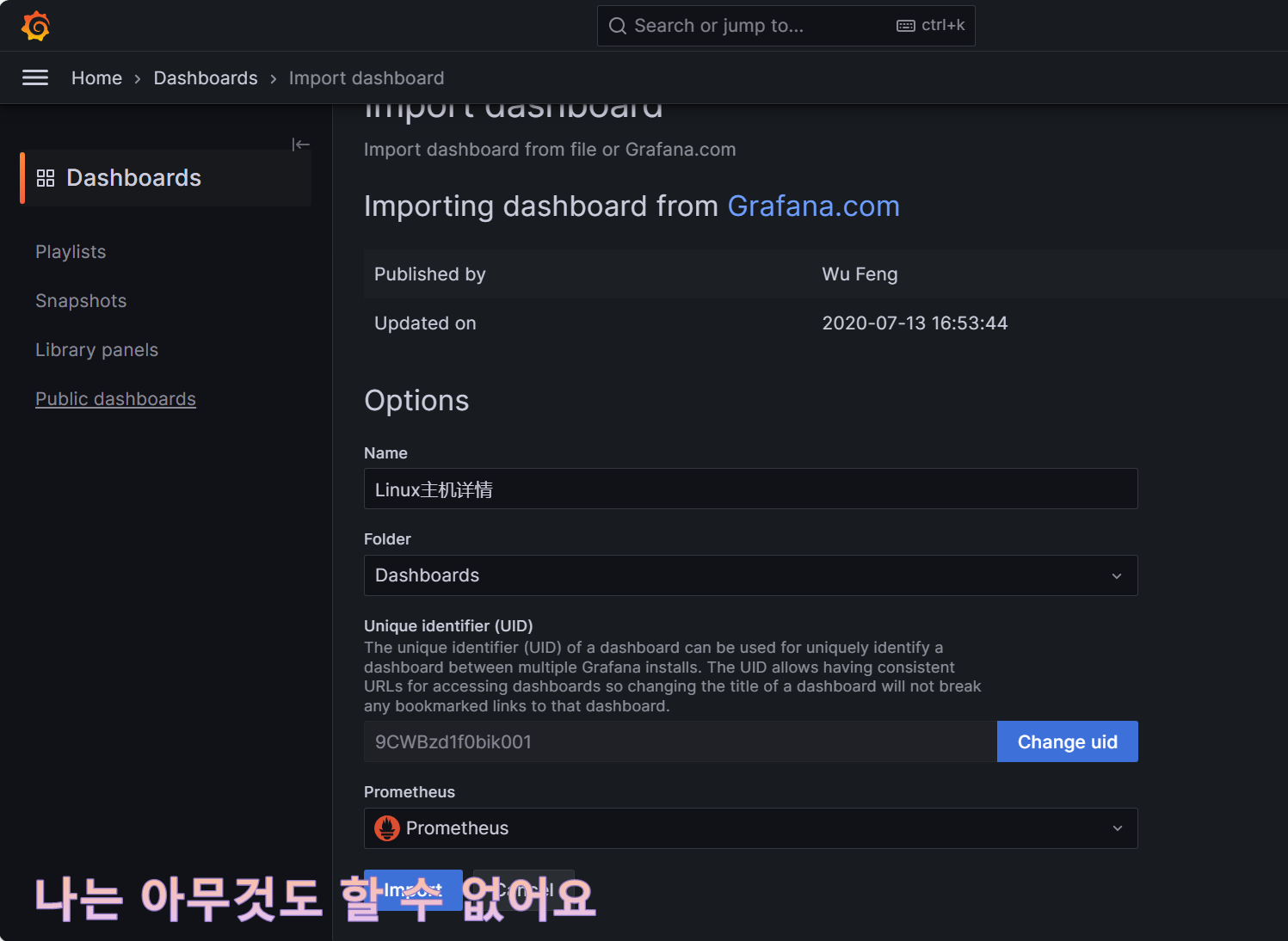Click the Wu Feng publisher value
Viewport: 1288px width, 941px height.
(860, 274)
